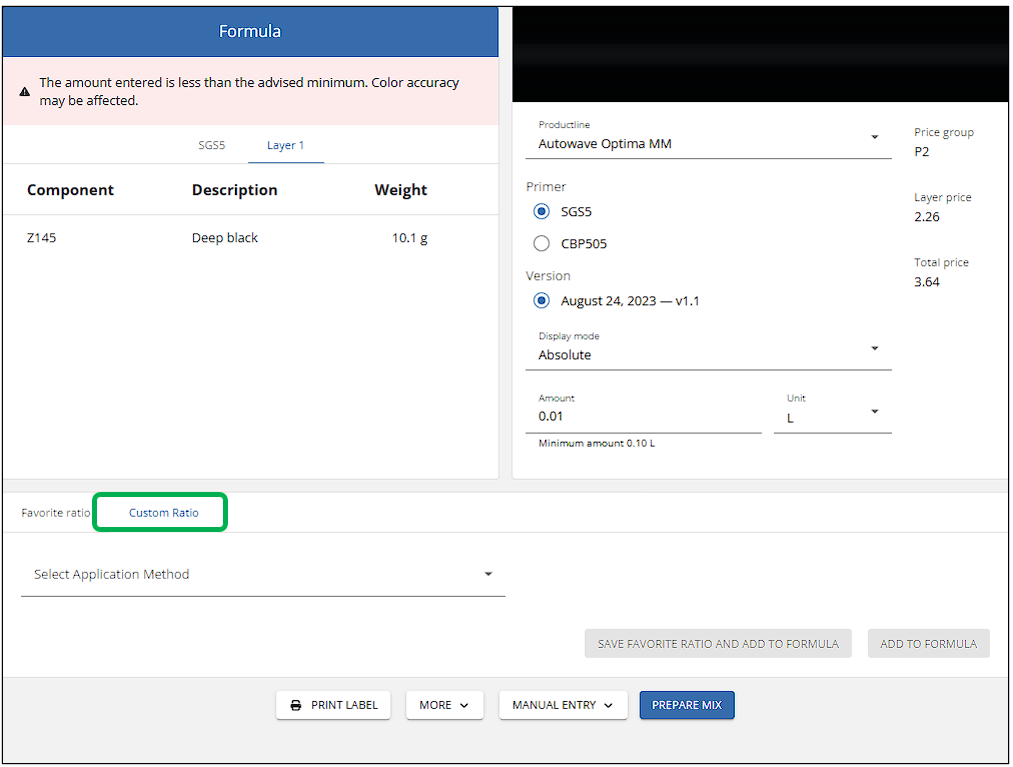
Task: Open the MANUAL ENTRY dropdown menu
Action: (563, 705)
